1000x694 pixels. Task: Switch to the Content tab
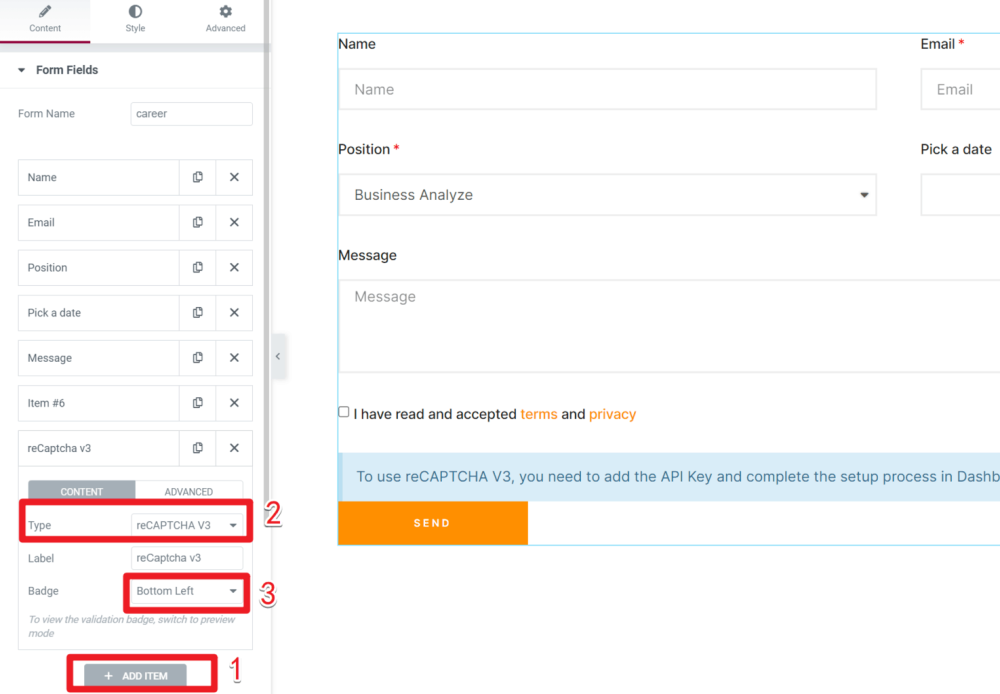45,20
